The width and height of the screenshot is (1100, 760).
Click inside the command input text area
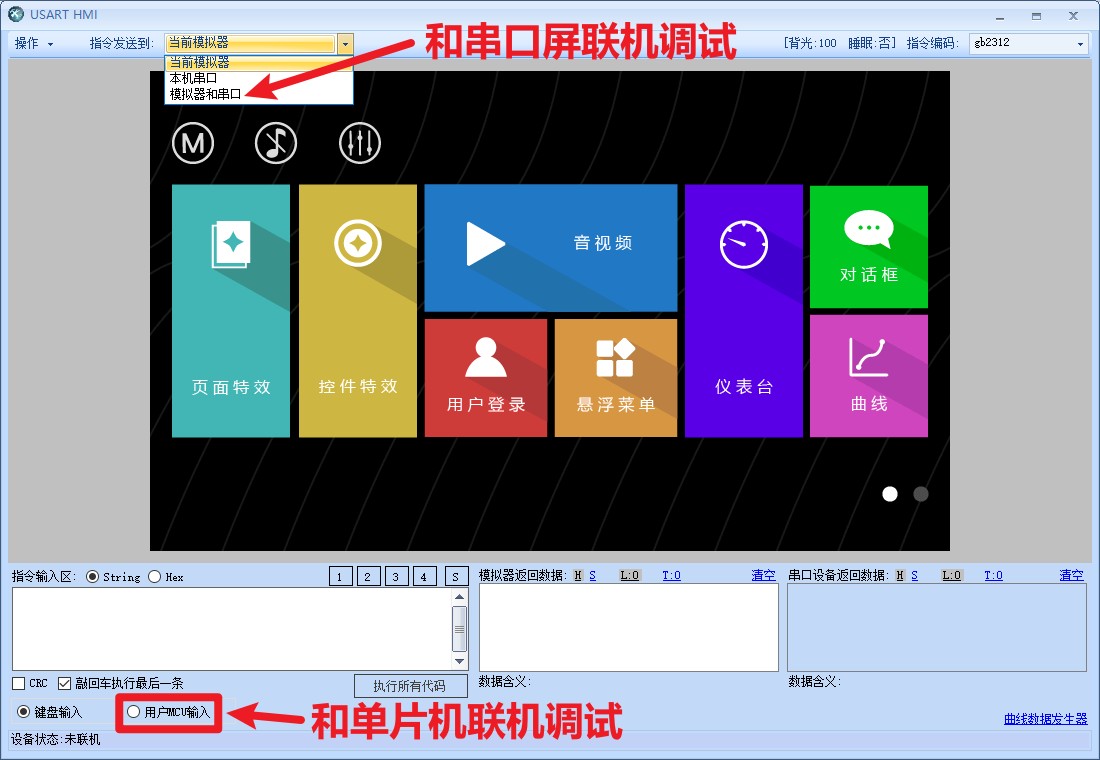tap(230, 628)
